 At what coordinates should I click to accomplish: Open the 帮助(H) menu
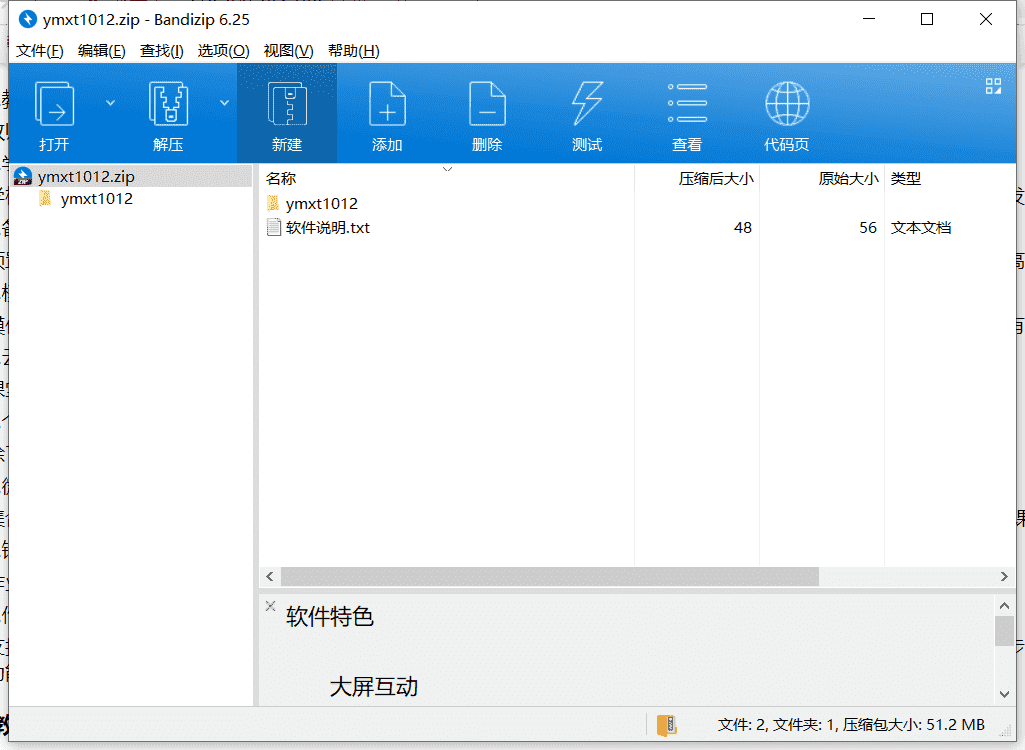click(x=354, y=51)
